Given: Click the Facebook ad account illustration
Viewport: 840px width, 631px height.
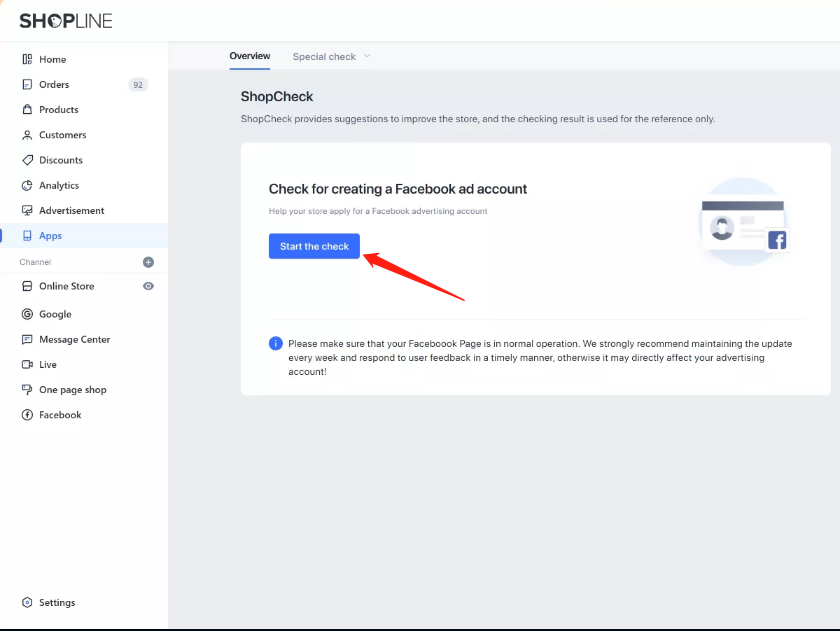Looking at the screenshot, I should (743, 222).
